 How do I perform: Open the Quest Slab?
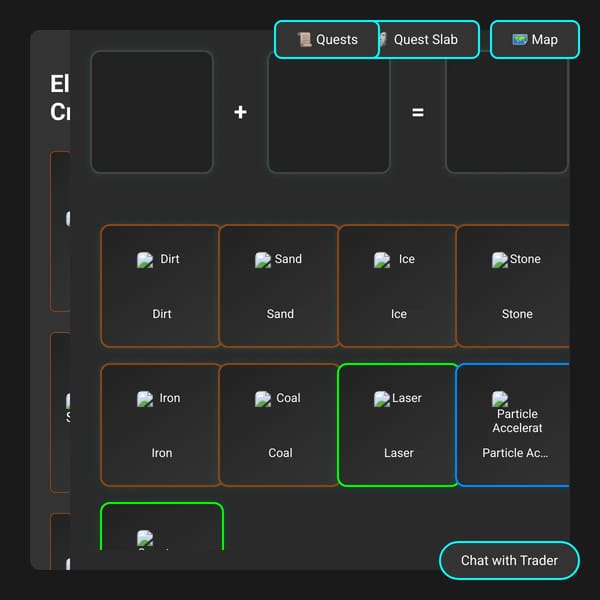(x=429, y=39)
